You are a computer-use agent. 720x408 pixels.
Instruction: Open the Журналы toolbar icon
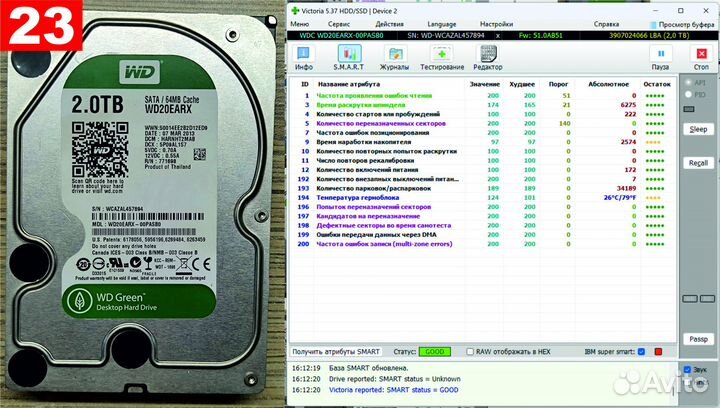pos(394,58)
